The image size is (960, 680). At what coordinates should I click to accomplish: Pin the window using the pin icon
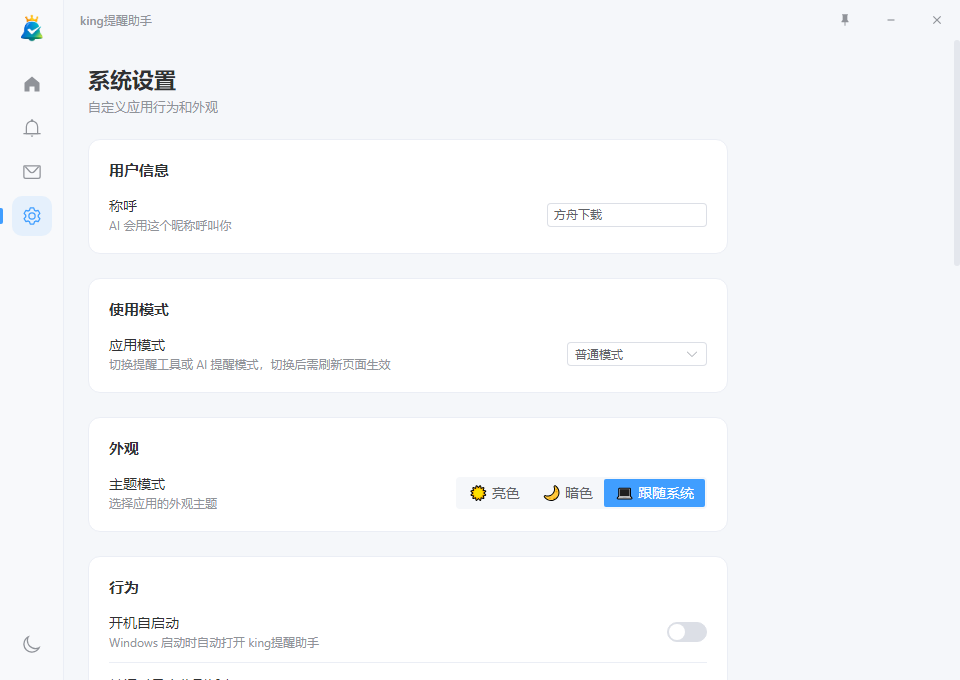844,19
